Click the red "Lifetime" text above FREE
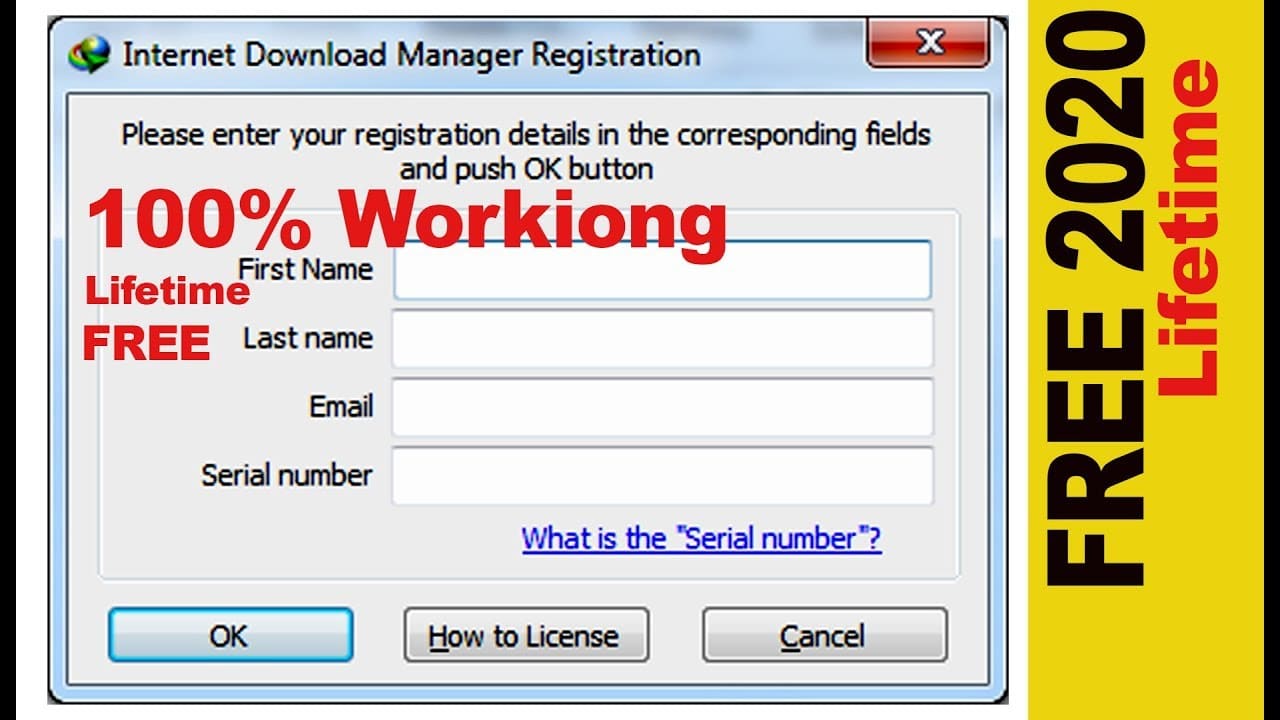The width and height of the screenshot is (1280, 720). 167,291
